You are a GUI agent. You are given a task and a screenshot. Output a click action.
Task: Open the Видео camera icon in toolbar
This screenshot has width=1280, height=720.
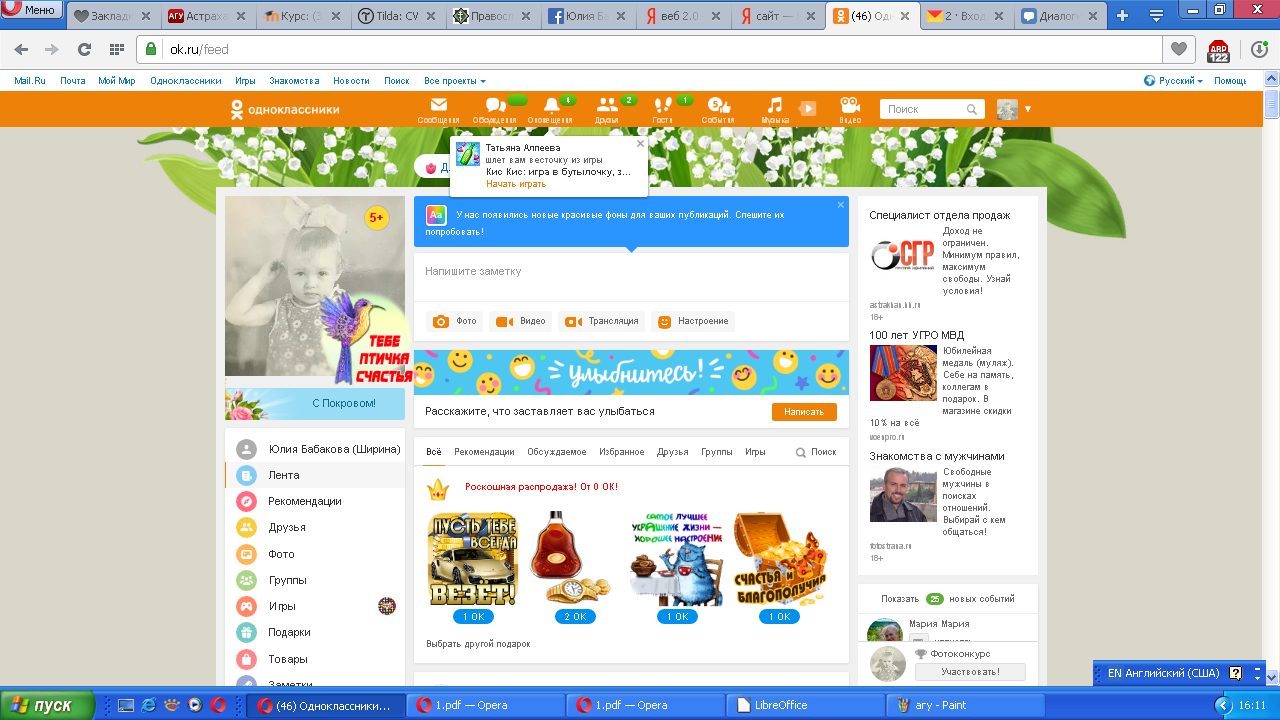pyautogui.click(x=850, y=109)
